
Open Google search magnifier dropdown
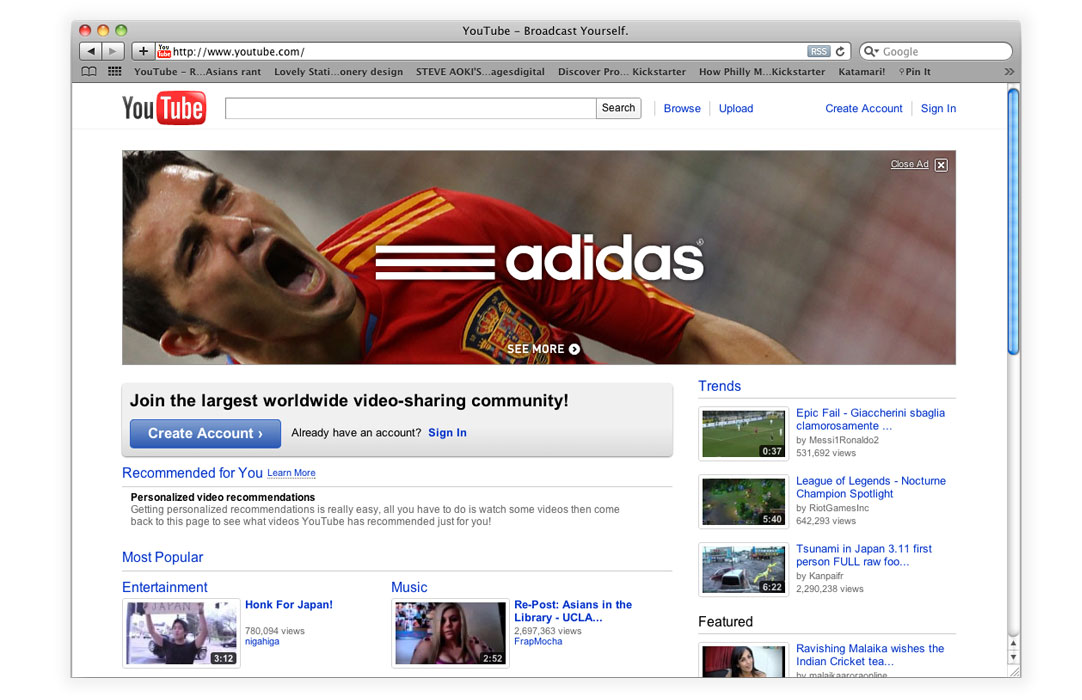coord(871,51)
